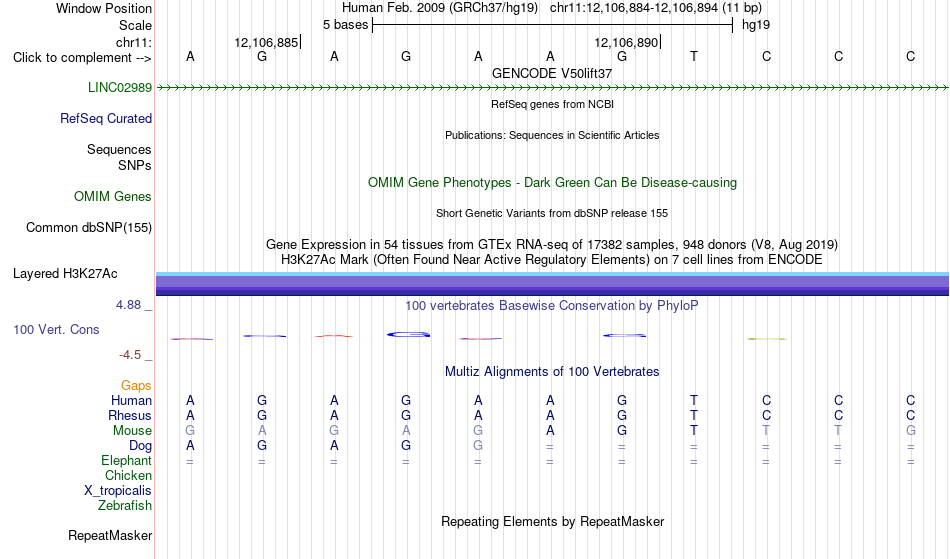Select the Chicken species row label
Image resolution: width=950 pixels, height=559 pixels.
coord(128,475)
